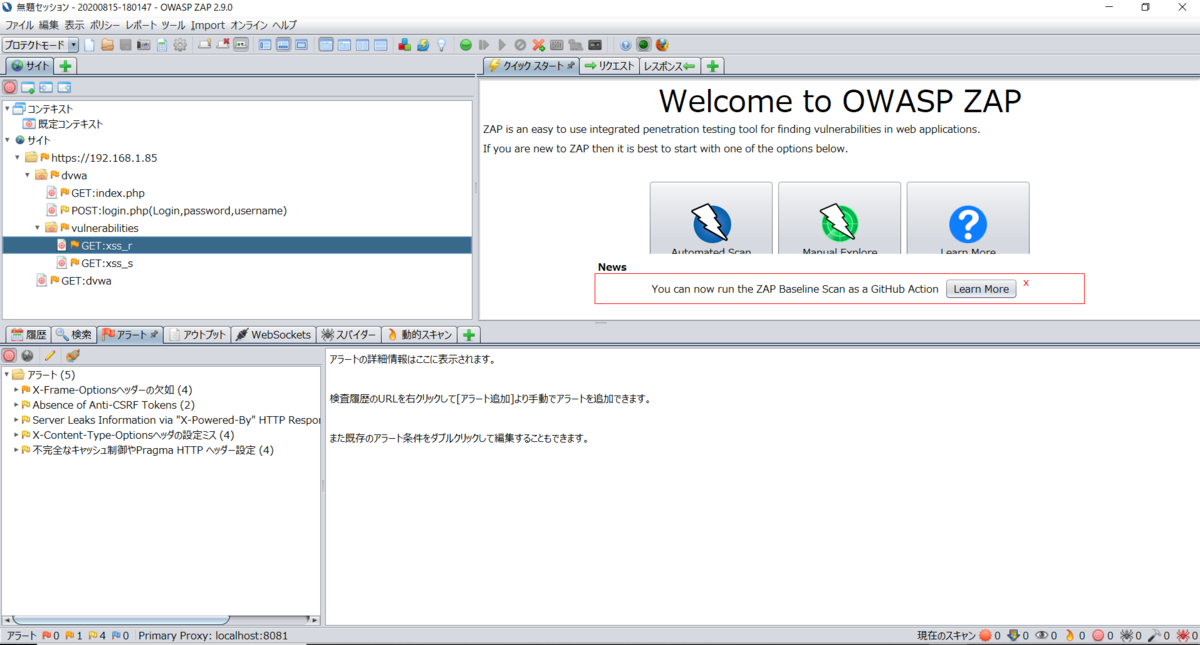Screen dimensions: 1200x645
Task: Add a bottom tab with green plus
Action: 469,334
